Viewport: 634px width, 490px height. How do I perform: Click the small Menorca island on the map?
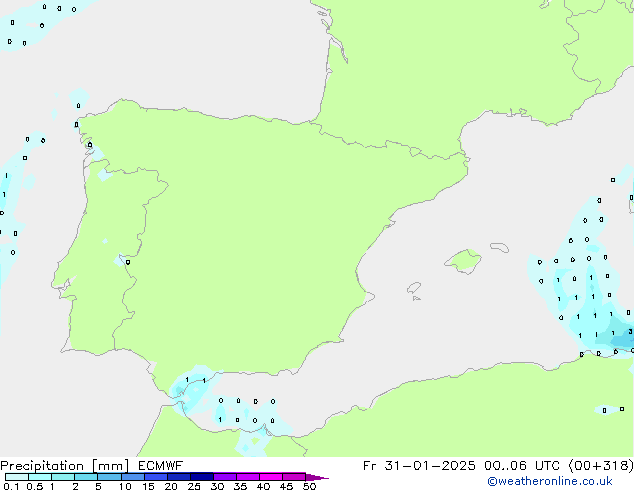click(498, 245)
